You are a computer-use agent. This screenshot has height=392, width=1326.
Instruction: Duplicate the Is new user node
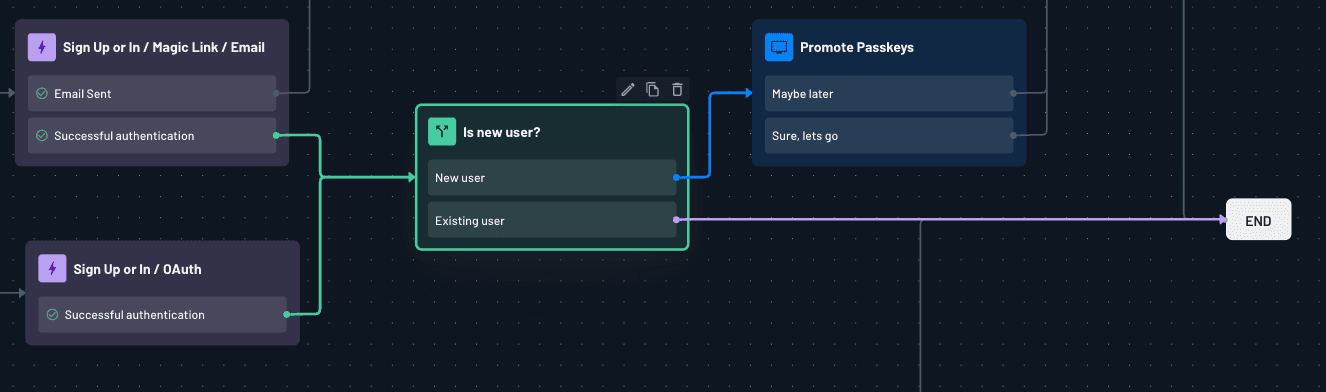653,90
